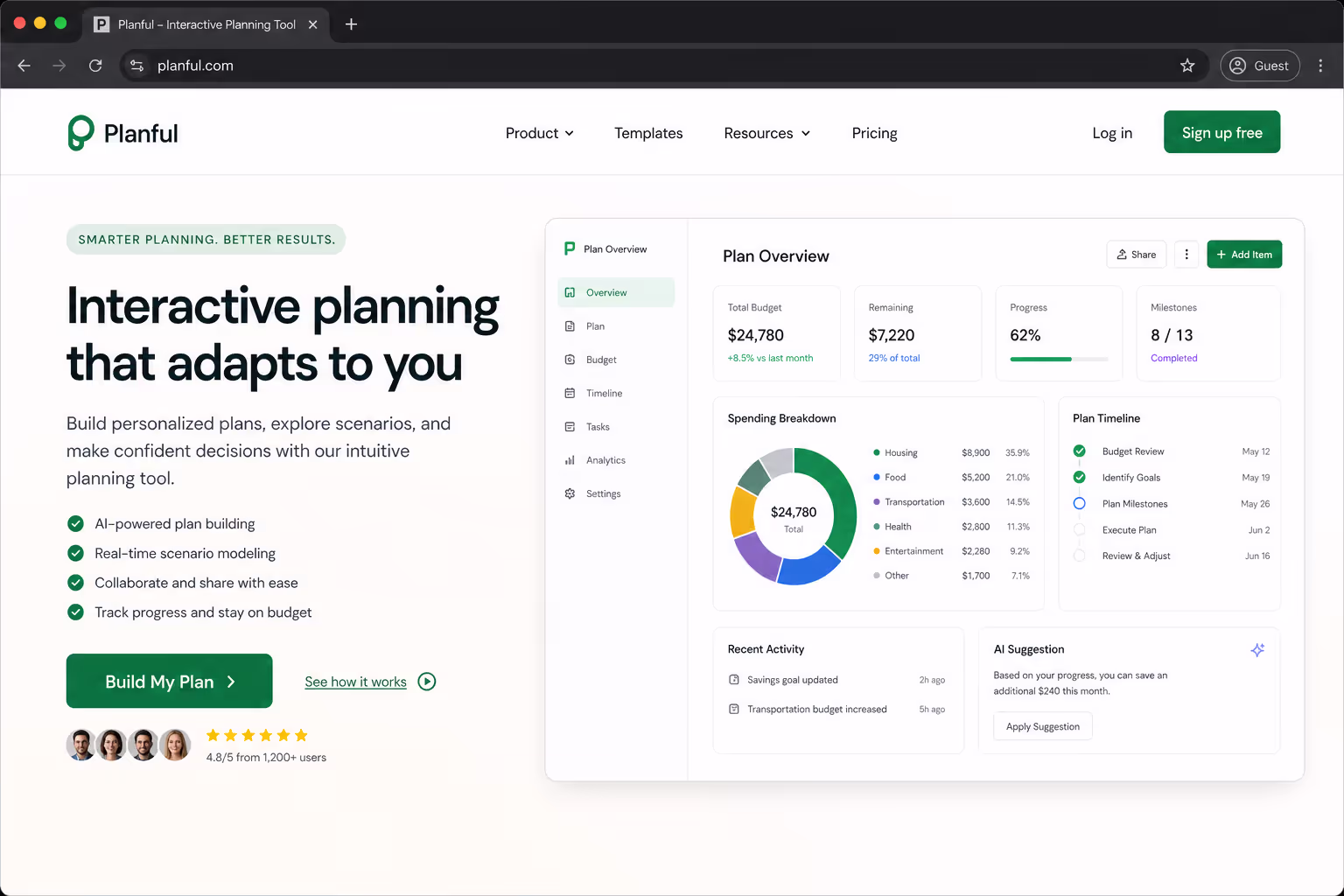Viewport: 1344px width, 896px height.
Task: Open site information icon in address bar
Action: [136, 66]
